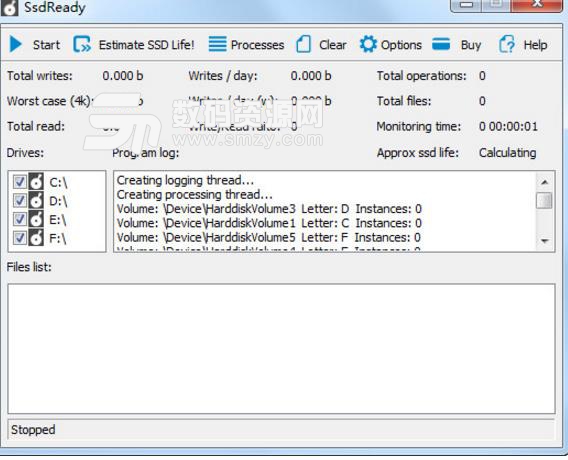The image size is (568, 460).
Task: Click the drive icon next to C:\
Action: pos(36,181)
